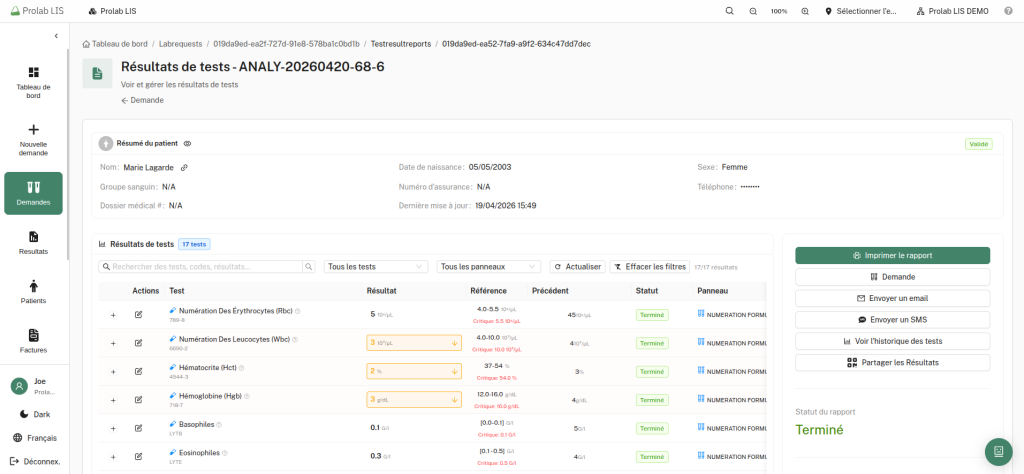The image size is (1024, 474).
Task: Open Factures in the sidebar
Action: pos(34,341)
